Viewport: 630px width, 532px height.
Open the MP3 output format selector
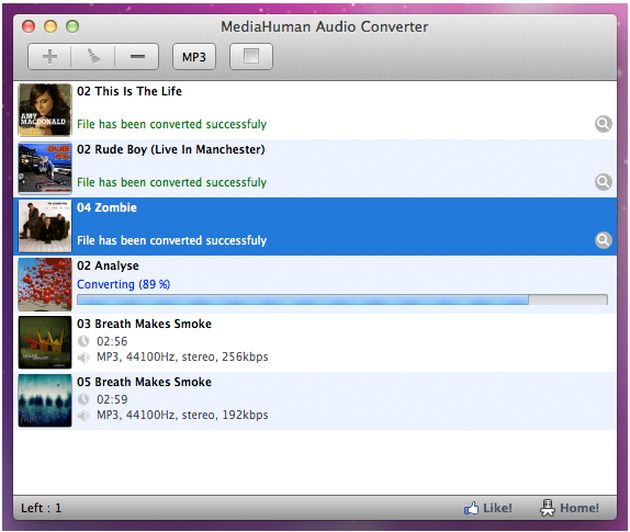coord(194,57)
